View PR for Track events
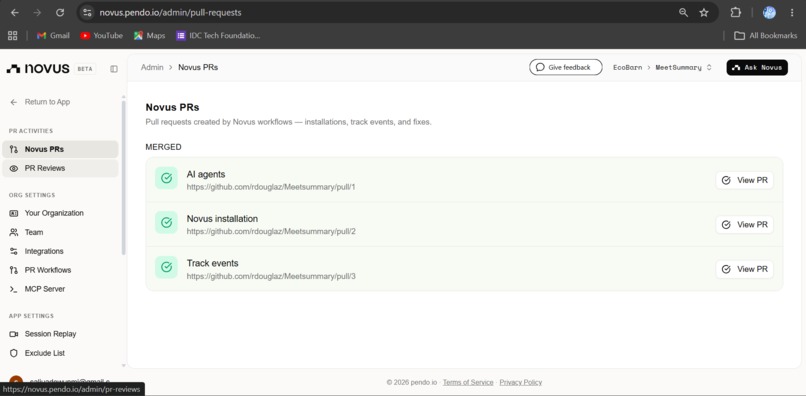The image size is (806, 396). pyautogui.click(x=744, y=269)
